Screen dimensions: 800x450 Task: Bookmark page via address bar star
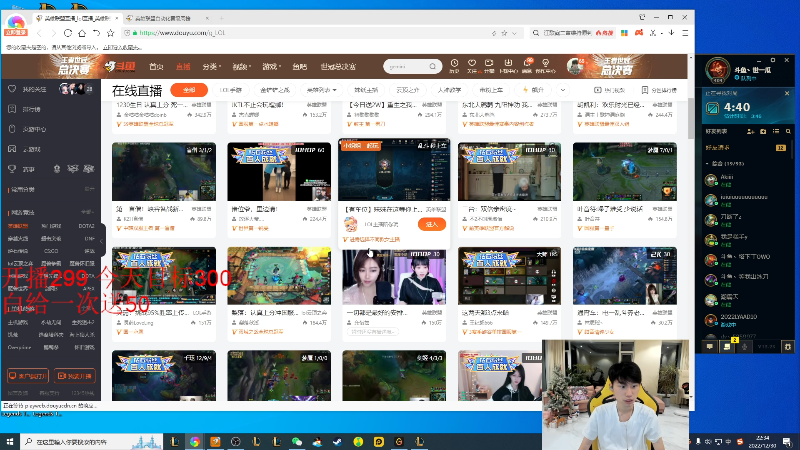pyautogui.click(x=504, y=33)
